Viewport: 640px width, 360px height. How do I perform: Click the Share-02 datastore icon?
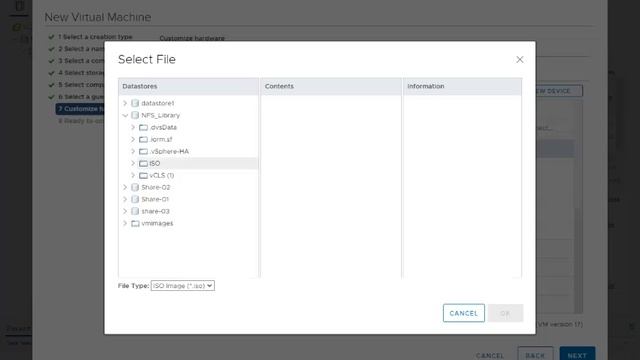click(135, 187)
